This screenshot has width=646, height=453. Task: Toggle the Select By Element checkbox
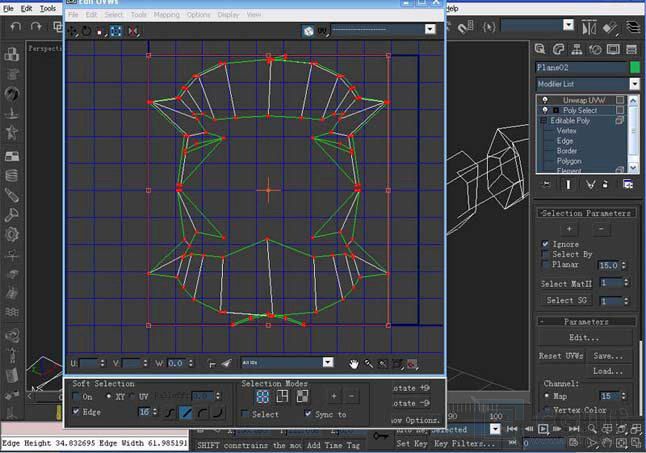coord(545,254)
